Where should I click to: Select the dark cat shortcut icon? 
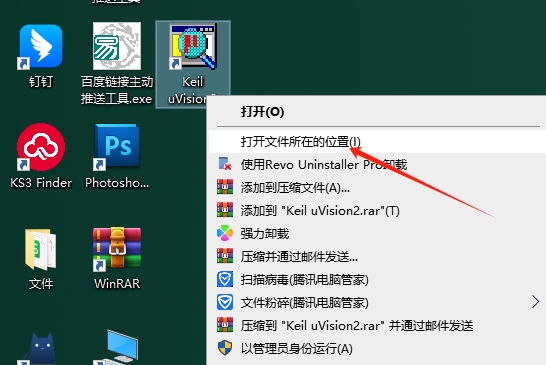coord(41,349)
